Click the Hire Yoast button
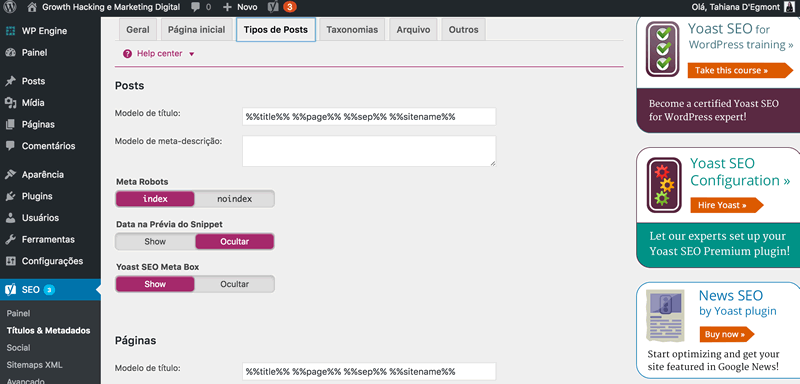 point(727,205)
